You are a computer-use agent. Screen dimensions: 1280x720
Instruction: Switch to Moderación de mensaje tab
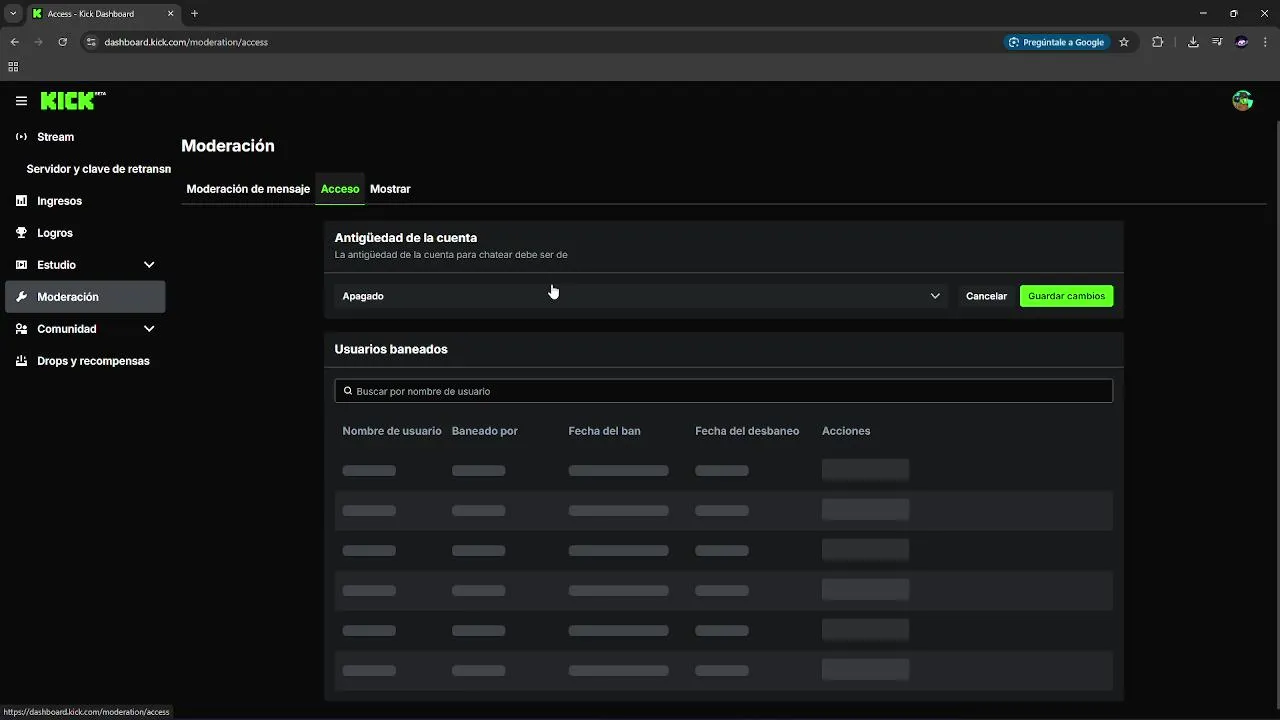248,189
